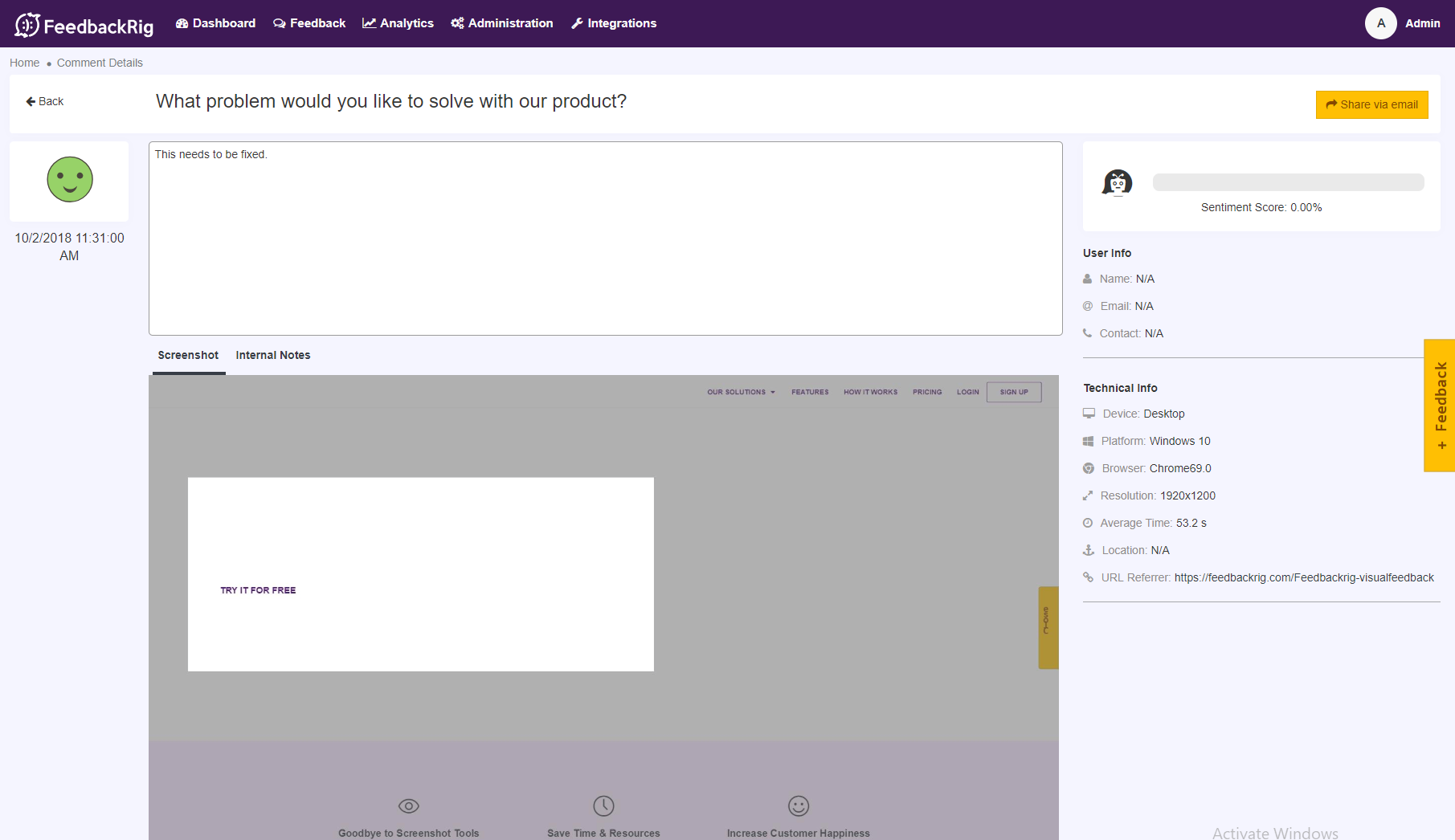Go to Home breadcrumb
This screenshot has width=1455, height=840.
24,63
